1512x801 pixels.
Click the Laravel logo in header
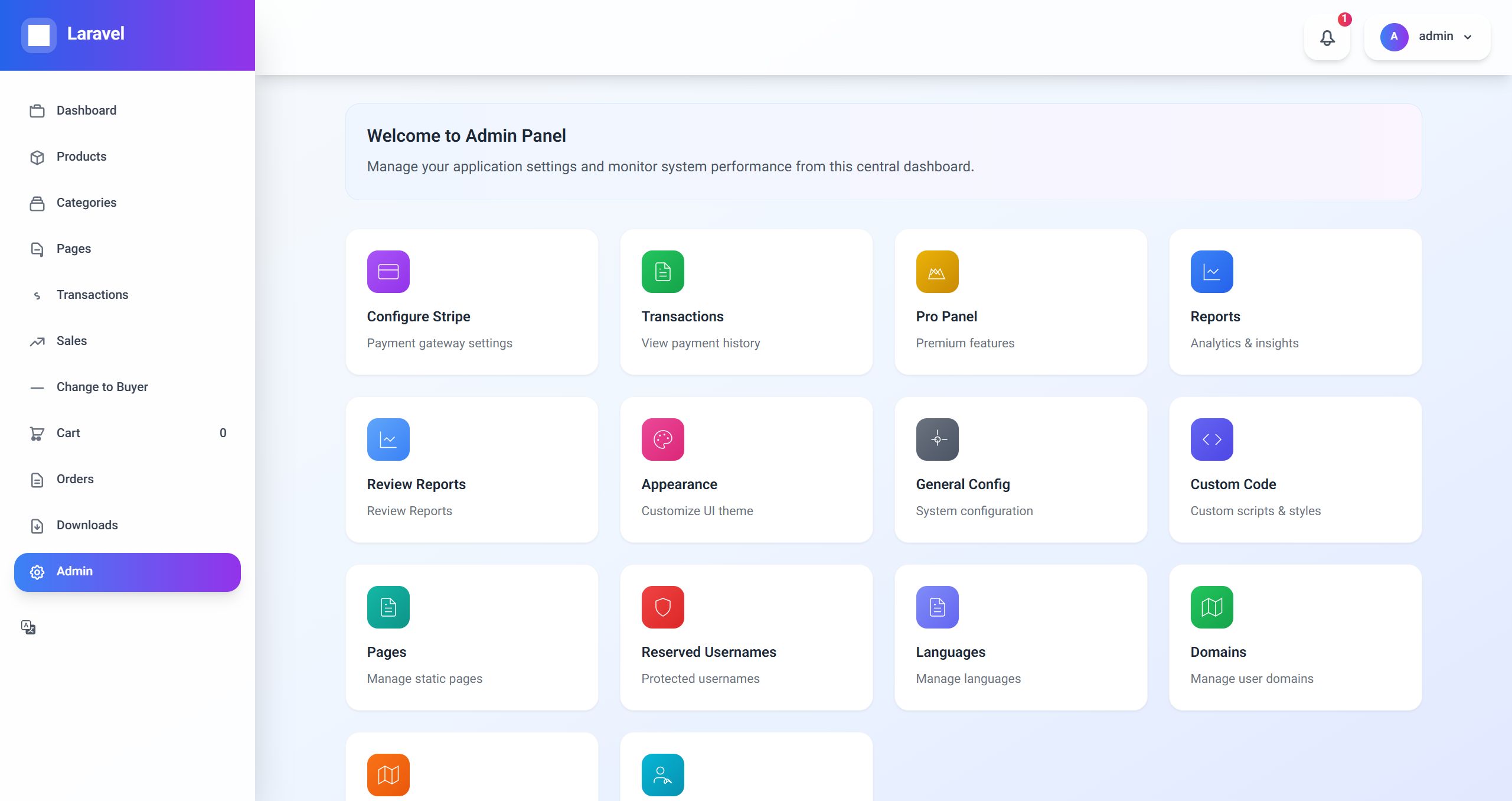point(39,35)
